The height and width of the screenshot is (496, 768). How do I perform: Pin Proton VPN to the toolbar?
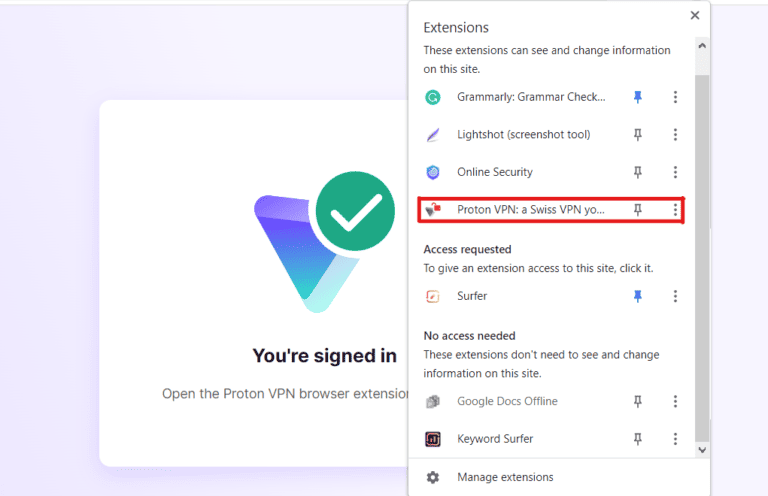click(x=638, y=210)
